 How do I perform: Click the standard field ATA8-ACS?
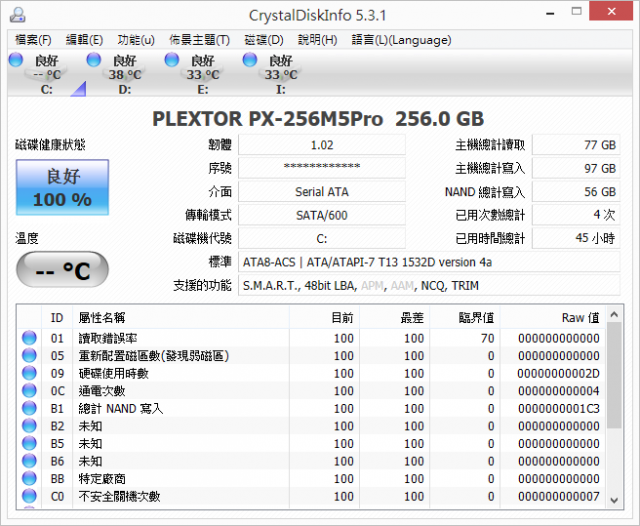[x=429, y=262]
